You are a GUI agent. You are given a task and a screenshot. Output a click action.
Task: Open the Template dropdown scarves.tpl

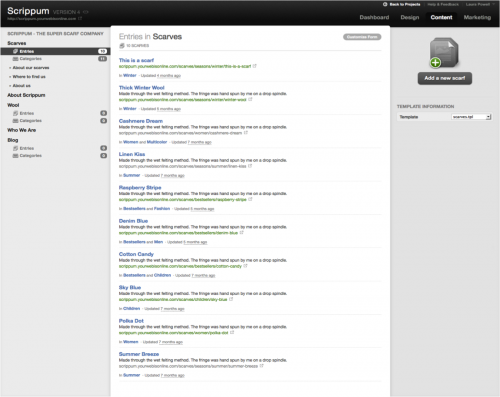(471, 117)
